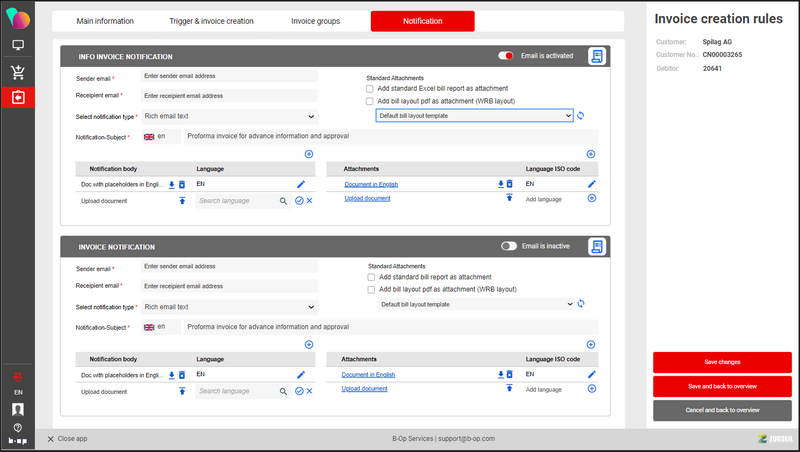Viewport: 800px width, 452px height.
Task: Open the shopping cart icon in sidebar
Action: coord(18,72)
